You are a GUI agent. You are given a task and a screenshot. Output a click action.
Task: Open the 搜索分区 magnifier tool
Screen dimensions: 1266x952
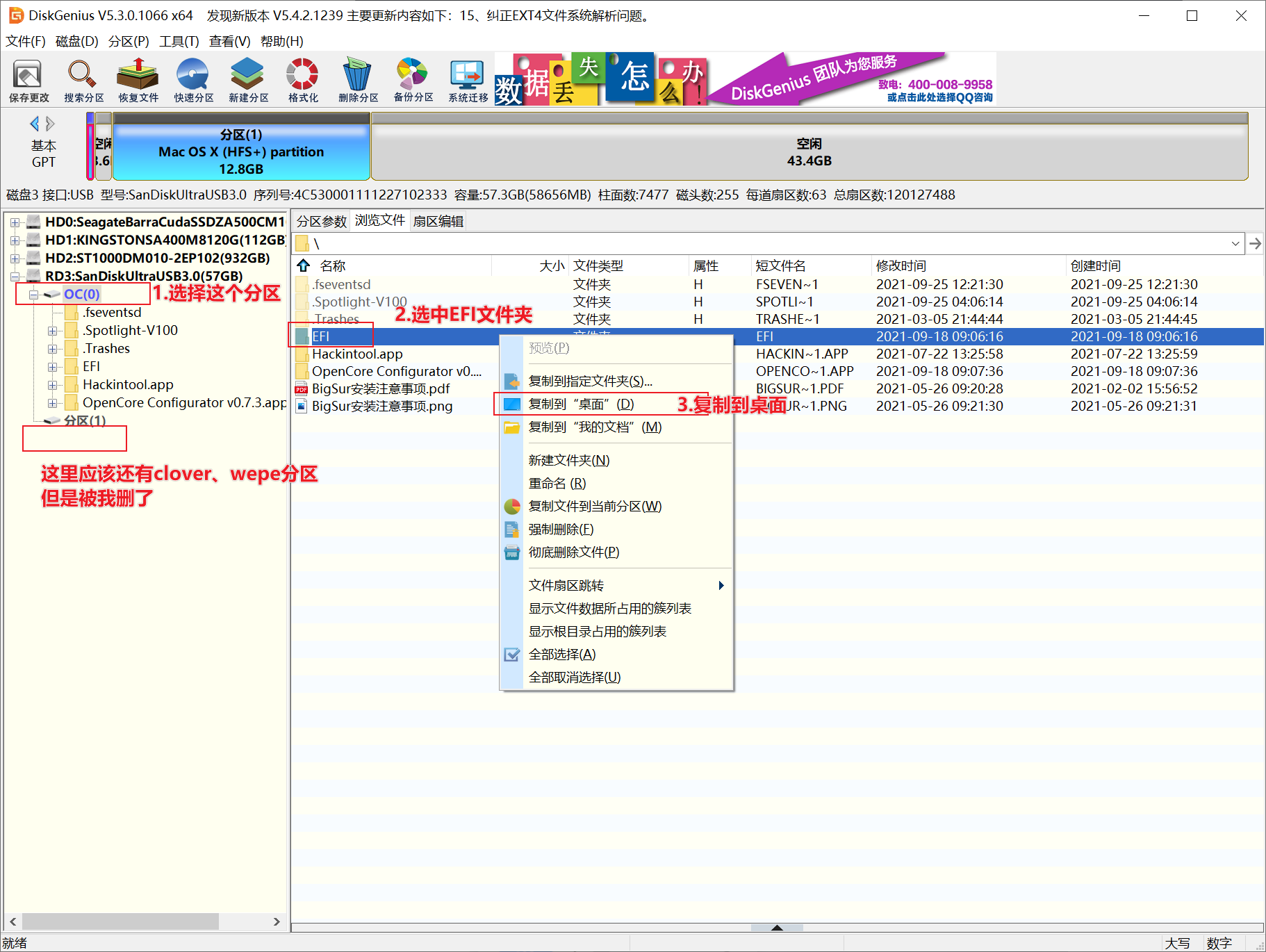[83, 81]
